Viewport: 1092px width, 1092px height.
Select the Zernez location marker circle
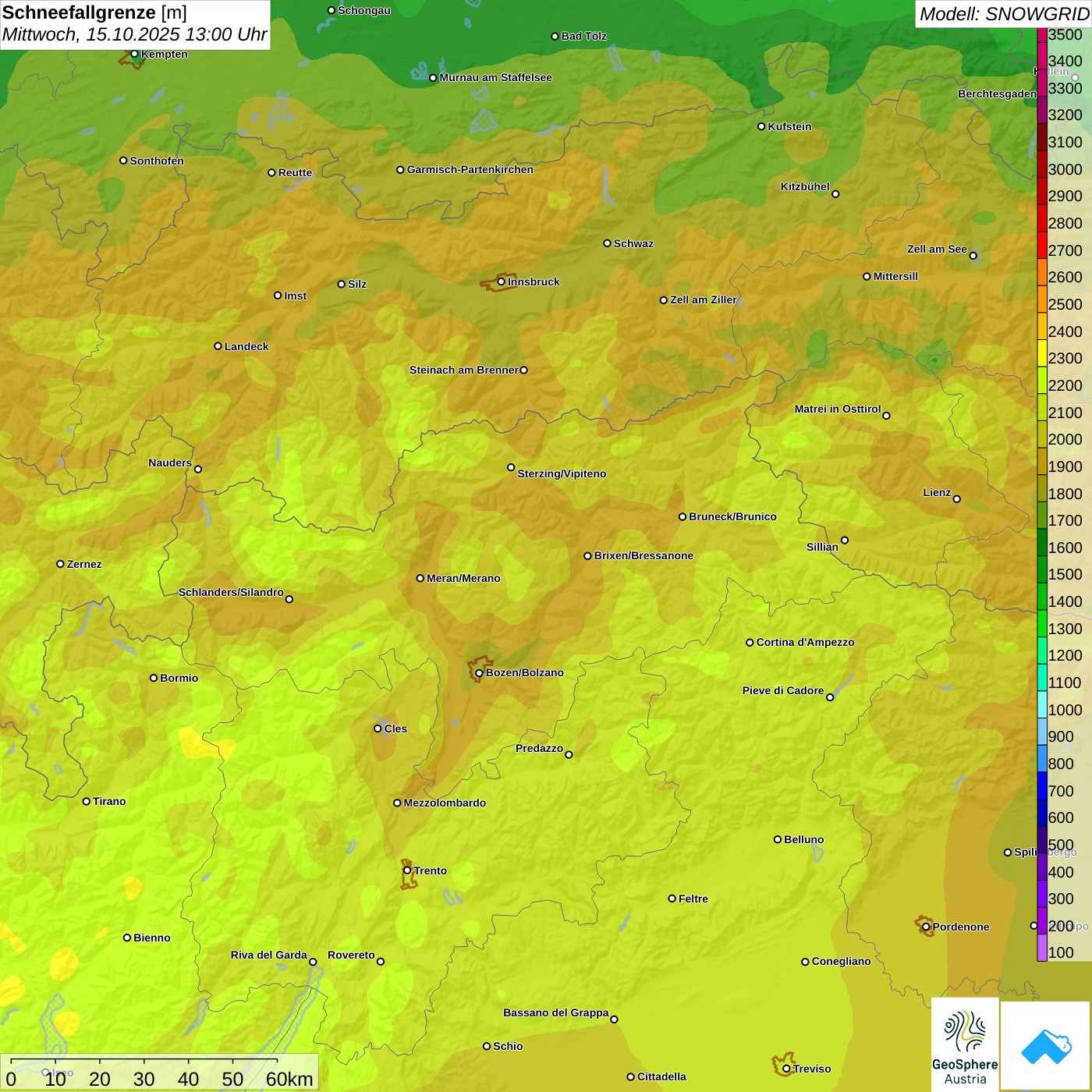(60, 564)
